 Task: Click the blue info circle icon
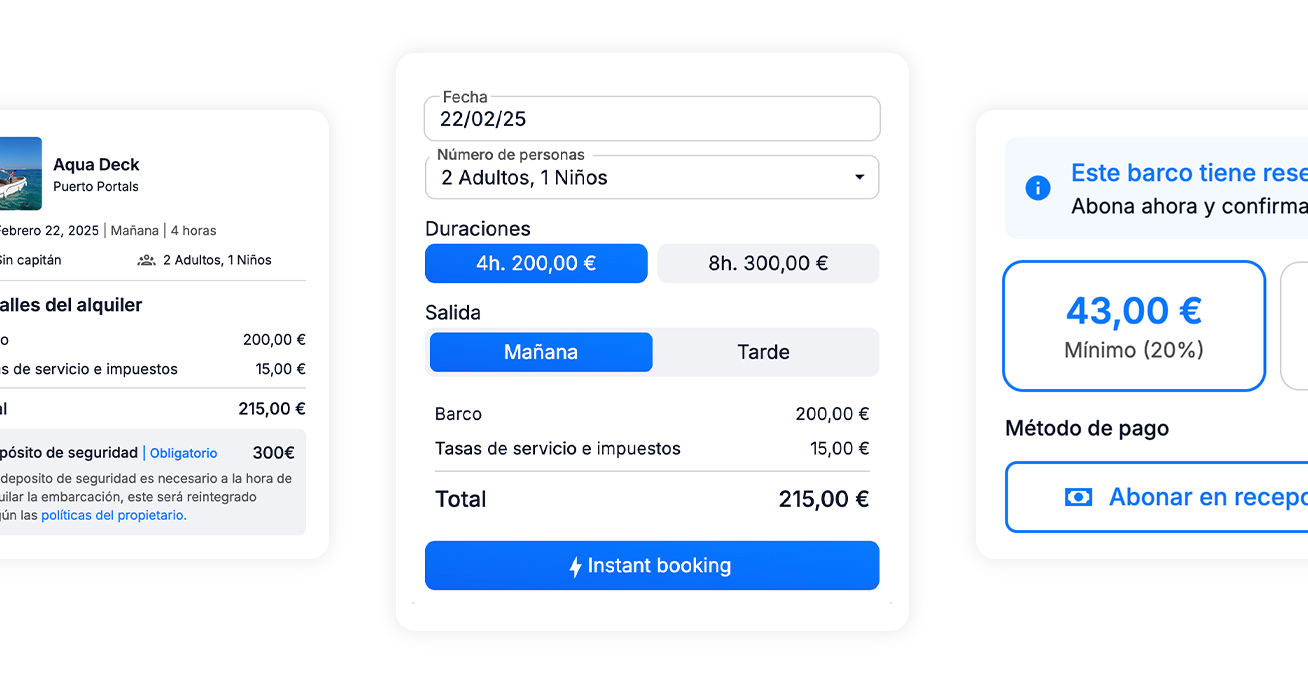point(1038,188)
